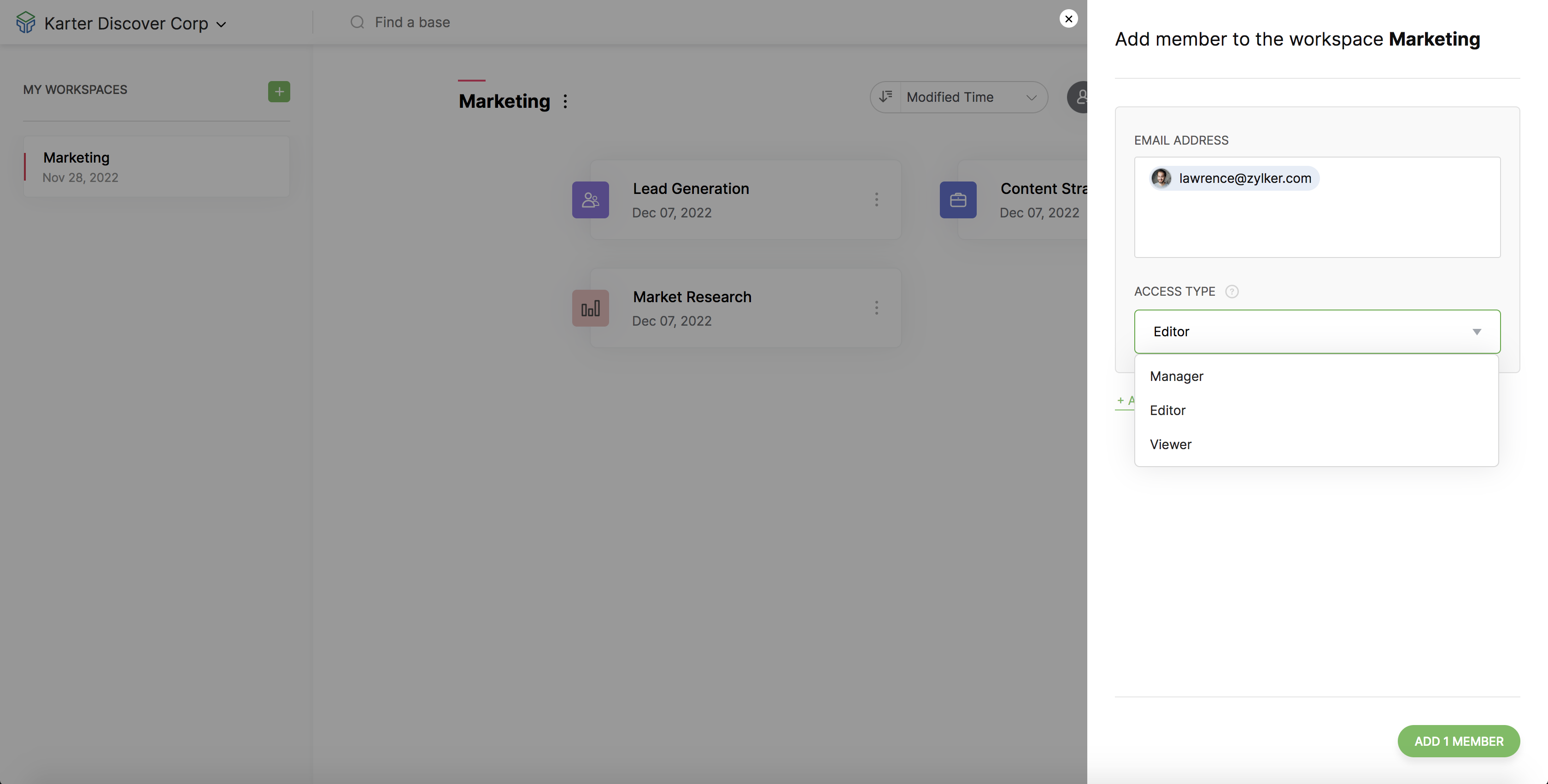Expand the Karter Discover Corp organization dropdown
This screenshot has width=1548, height=784.
(221, 24)
